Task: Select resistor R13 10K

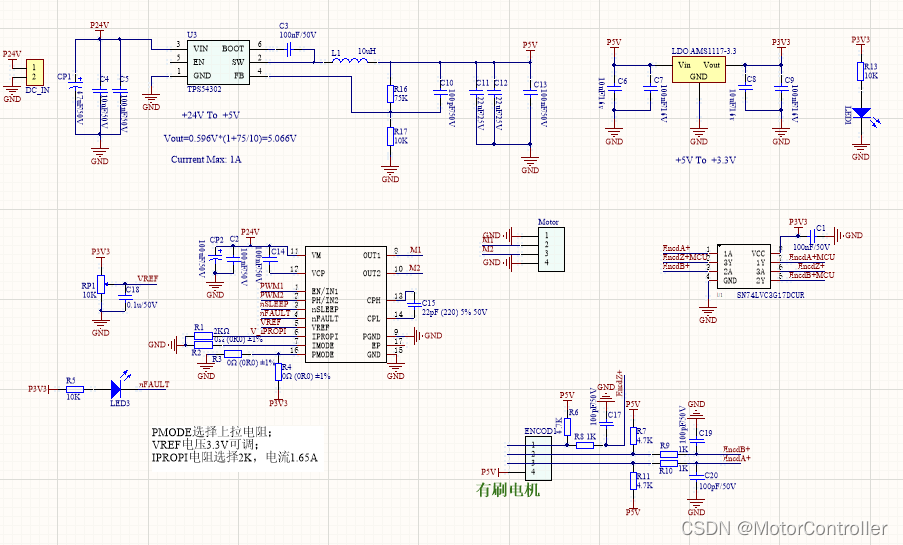Action: pyautogui.click(x=861, y=71)
